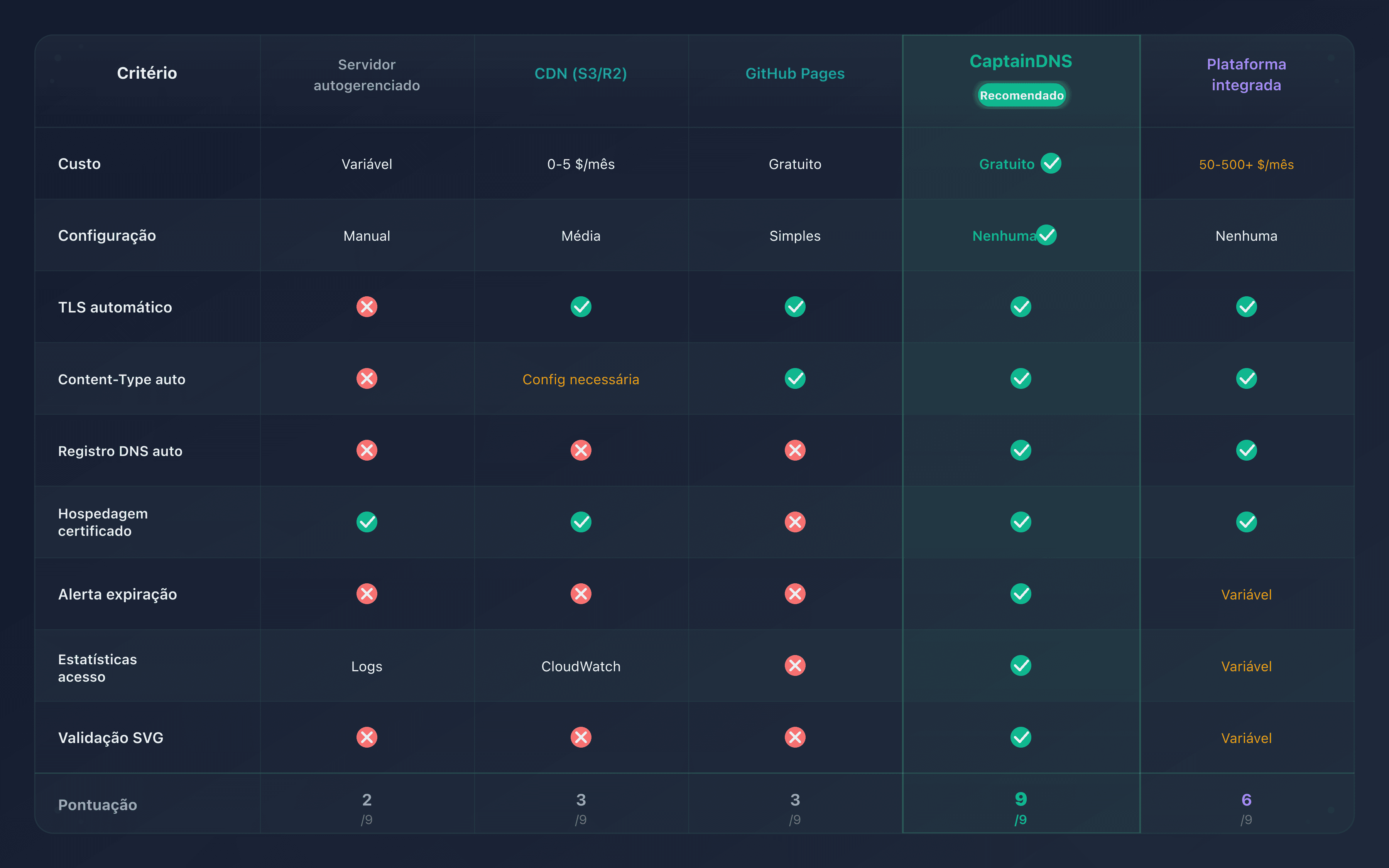Click the green check for Validação SVG under CaptainDNS
Image resolution: width=1389 pixels, height=868 pixels.
(1021, 737)
